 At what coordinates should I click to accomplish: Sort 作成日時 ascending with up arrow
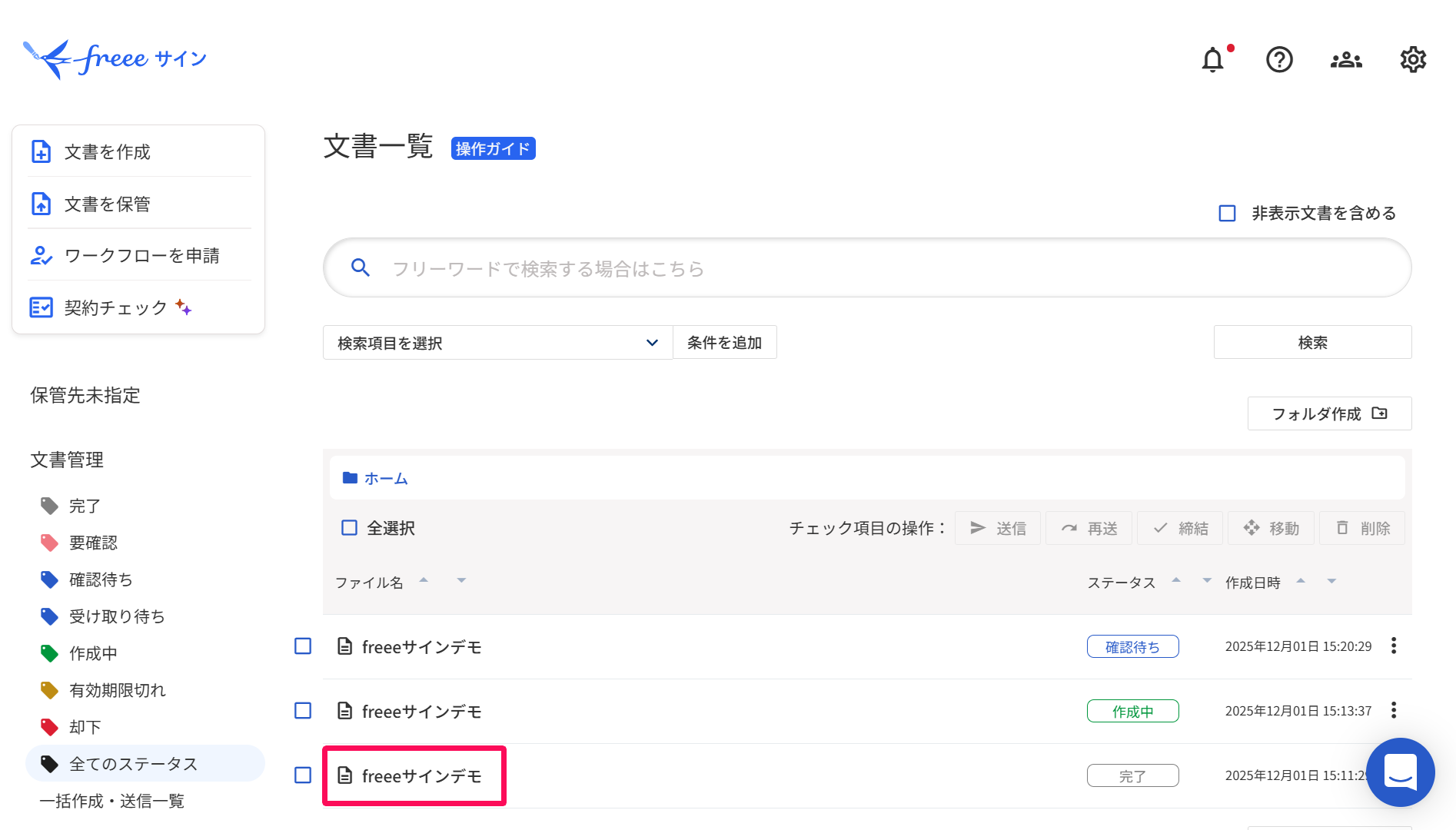point(1301,580)
